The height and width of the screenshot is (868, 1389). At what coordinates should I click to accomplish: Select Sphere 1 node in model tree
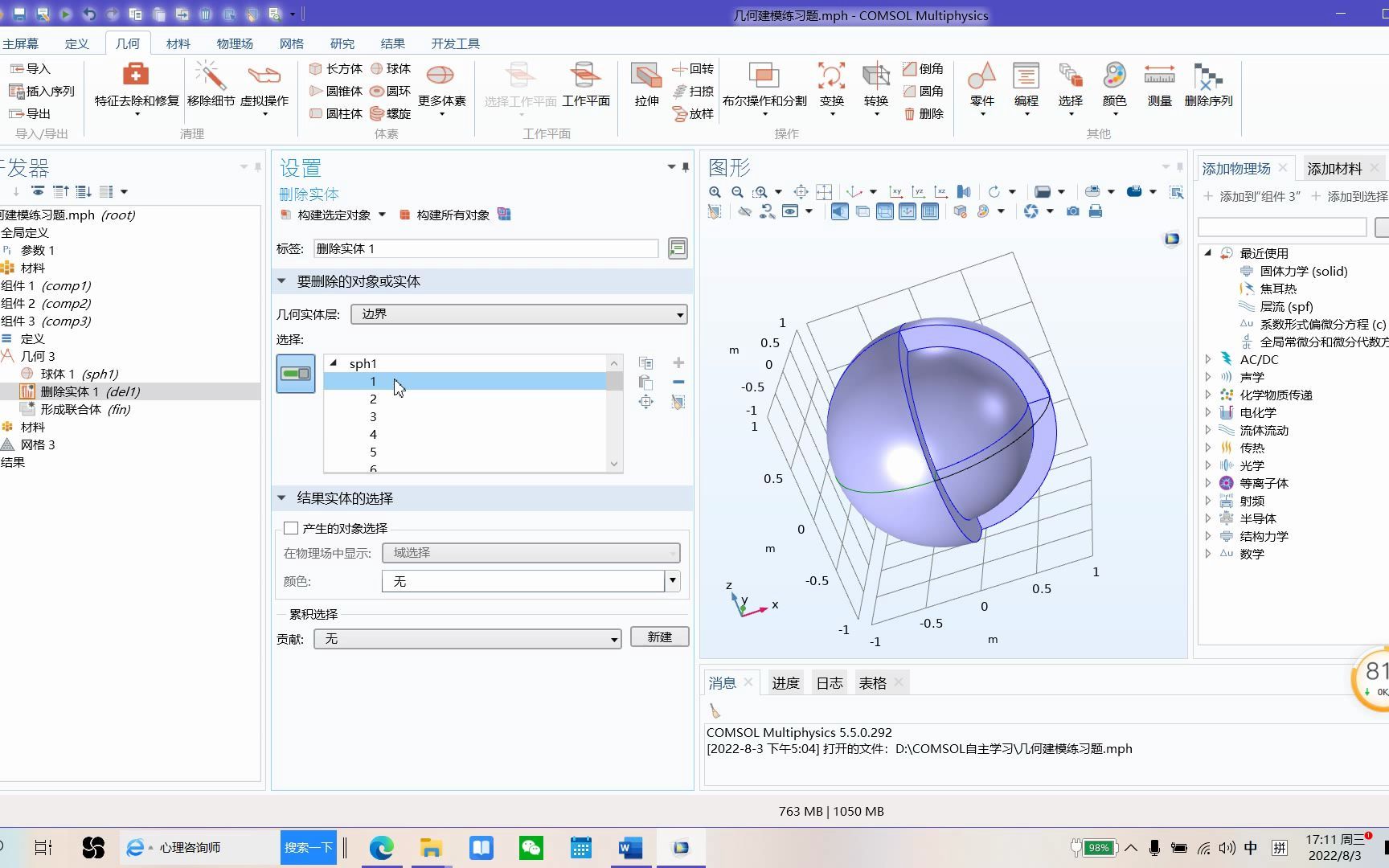tap(80, 374)
